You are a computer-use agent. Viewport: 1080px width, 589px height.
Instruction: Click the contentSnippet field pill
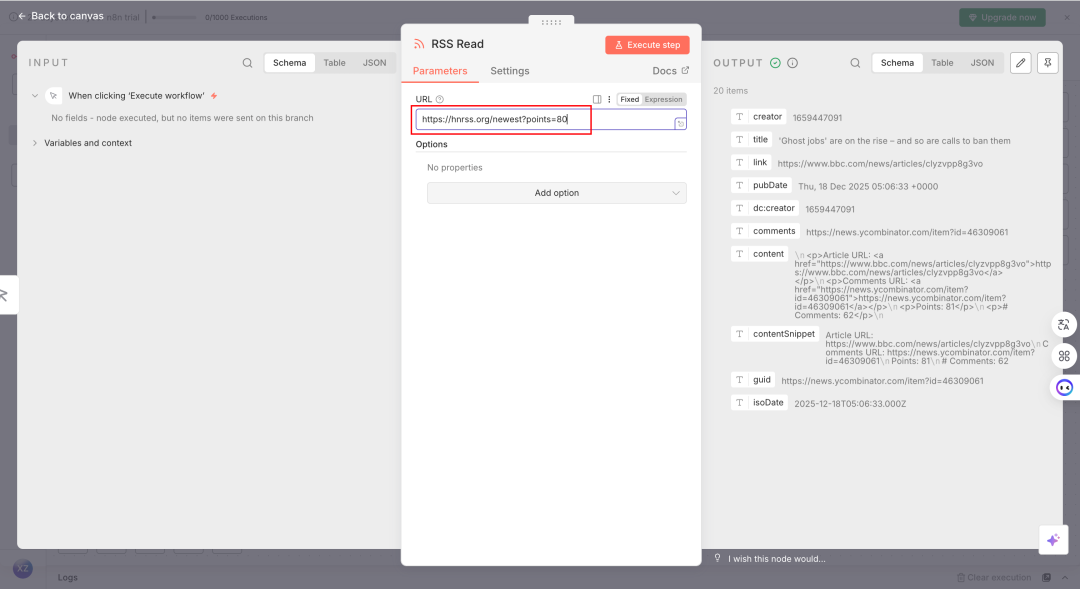[775, 334]
